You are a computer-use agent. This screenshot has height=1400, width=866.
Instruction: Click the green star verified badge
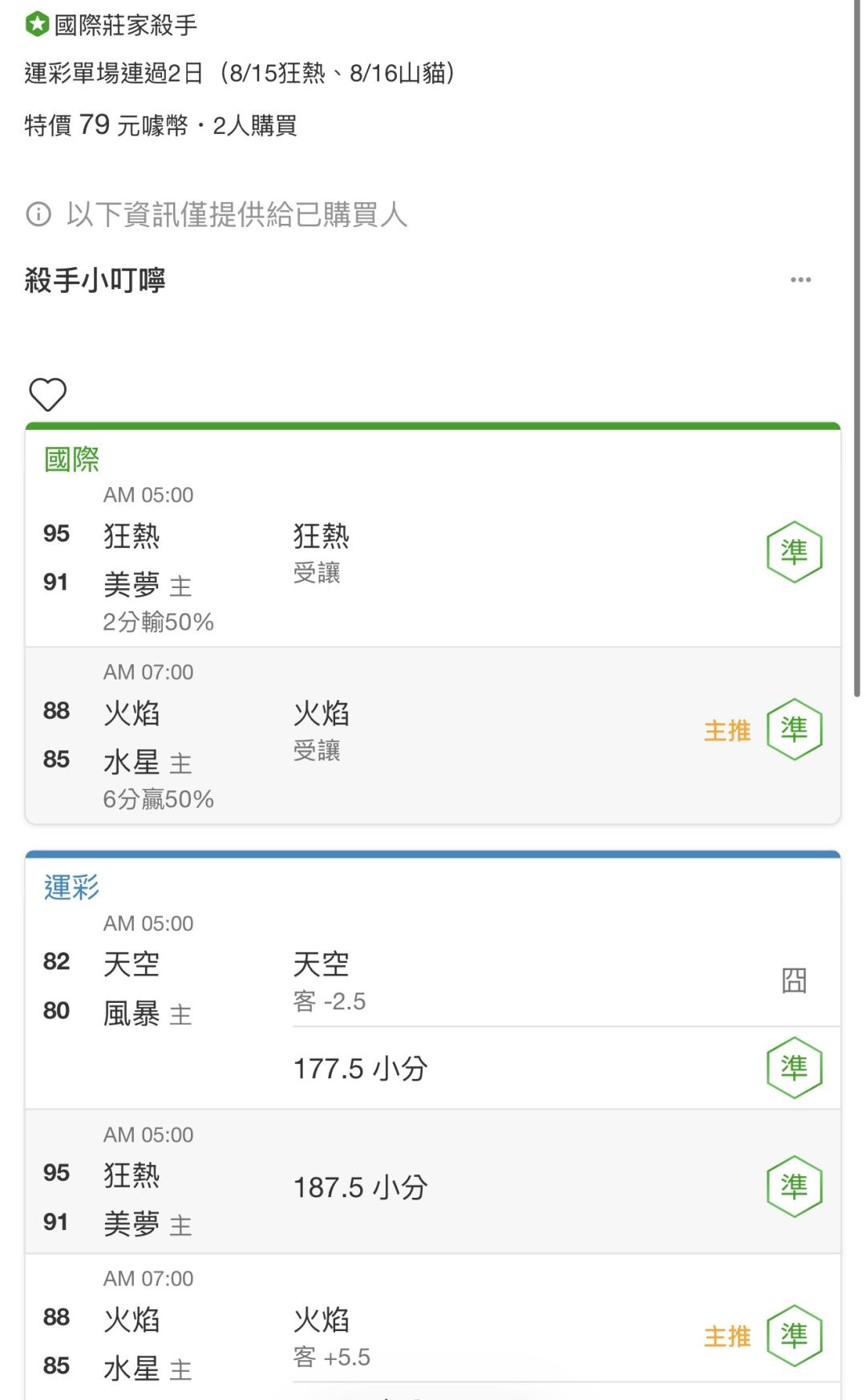37,25
